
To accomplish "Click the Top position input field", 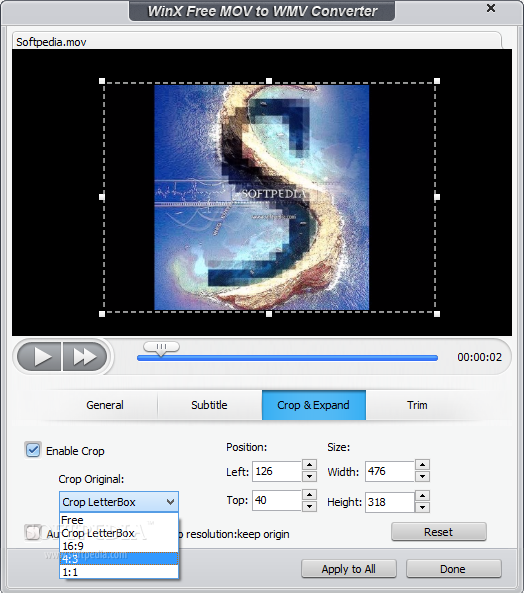I will pos(277,500).
